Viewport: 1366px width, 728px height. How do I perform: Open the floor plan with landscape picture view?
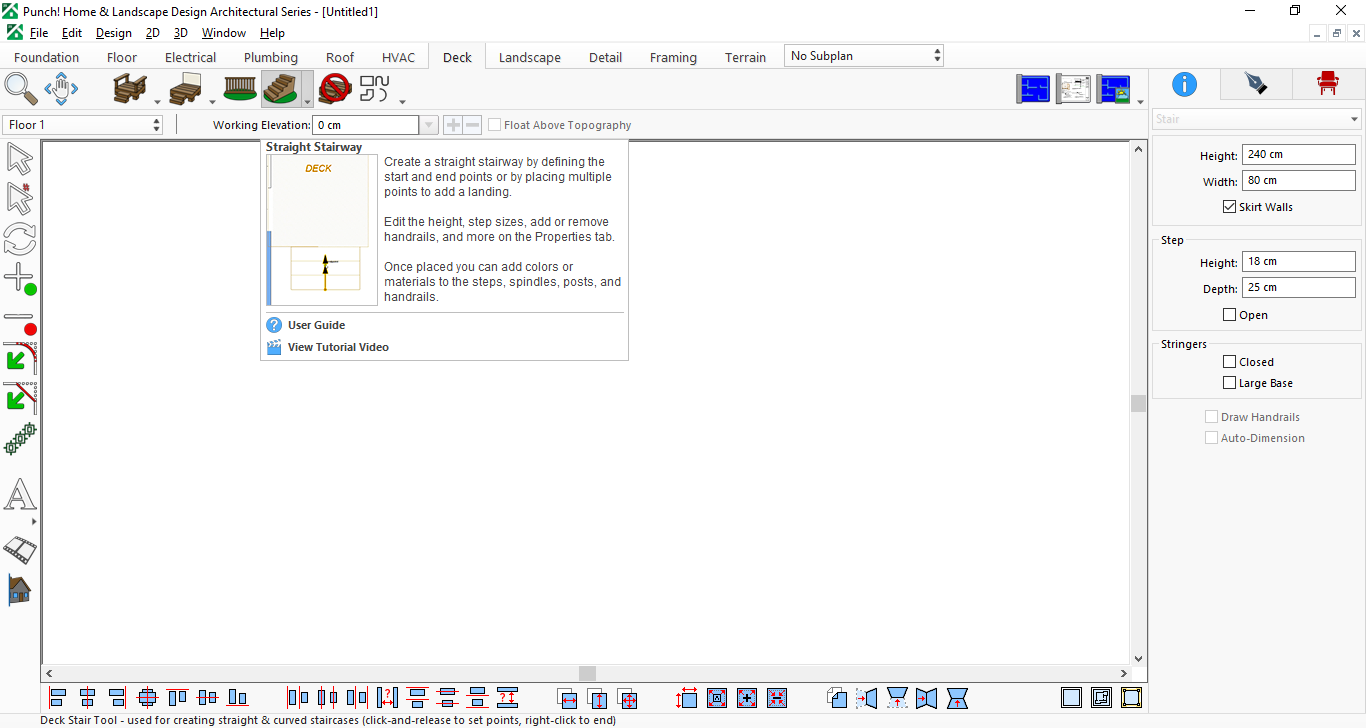click(x=1113, y=89)
